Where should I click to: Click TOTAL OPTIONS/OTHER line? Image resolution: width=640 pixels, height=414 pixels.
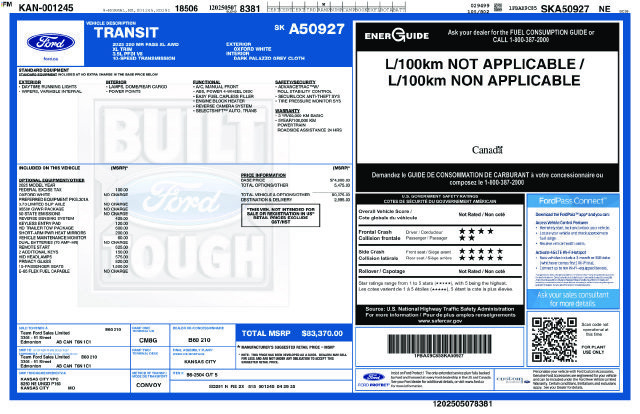[x=296, y=185]
